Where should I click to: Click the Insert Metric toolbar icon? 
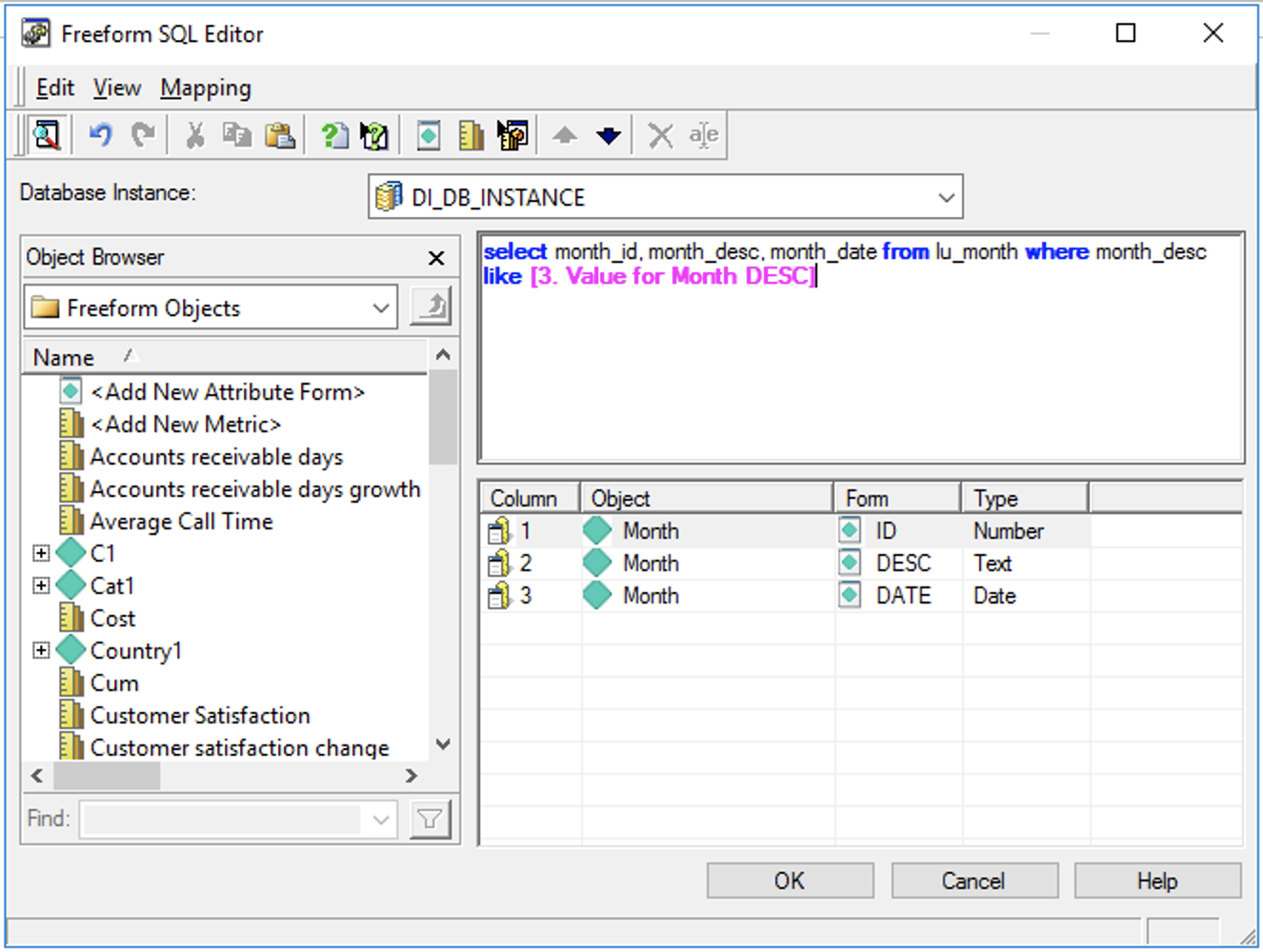pos(470,134)
